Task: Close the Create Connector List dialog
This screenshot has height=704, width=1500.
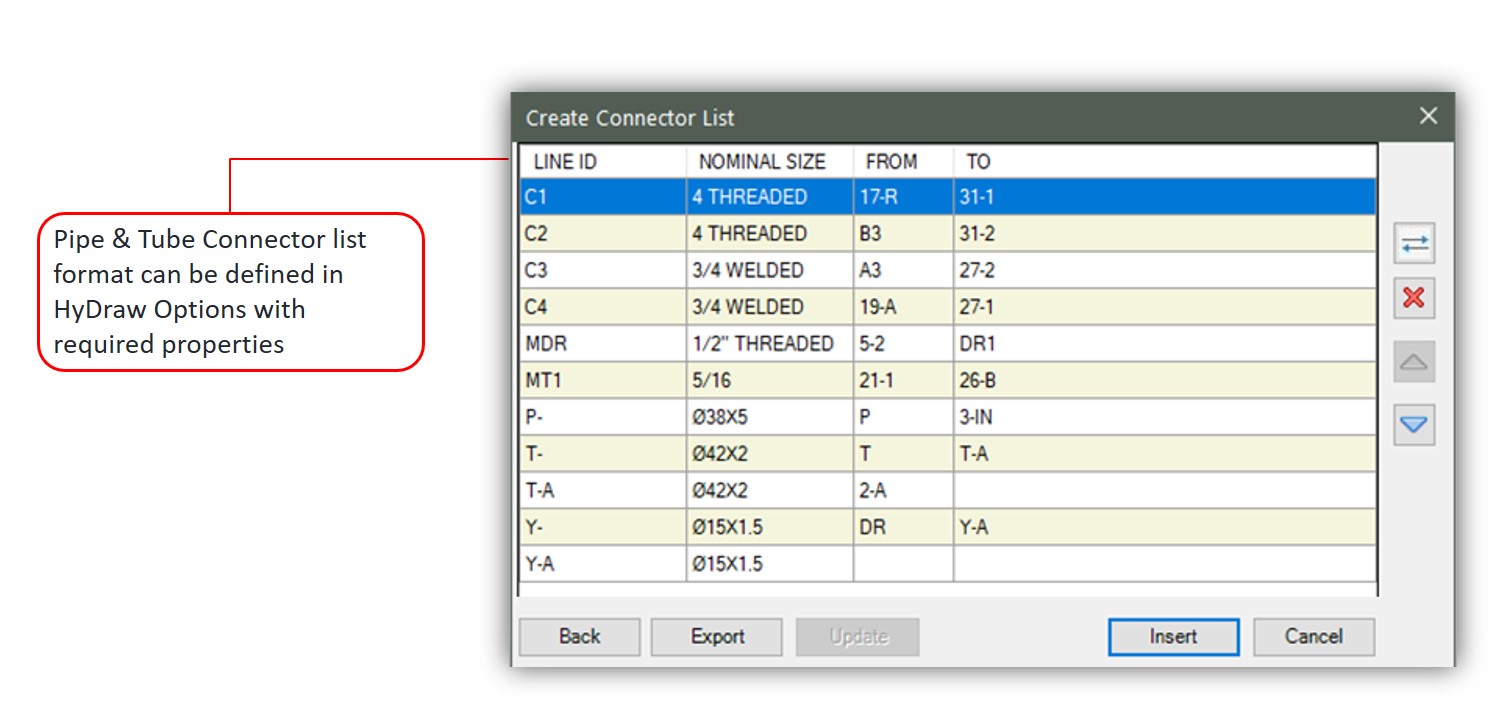Action: [x=1428, y=116]
